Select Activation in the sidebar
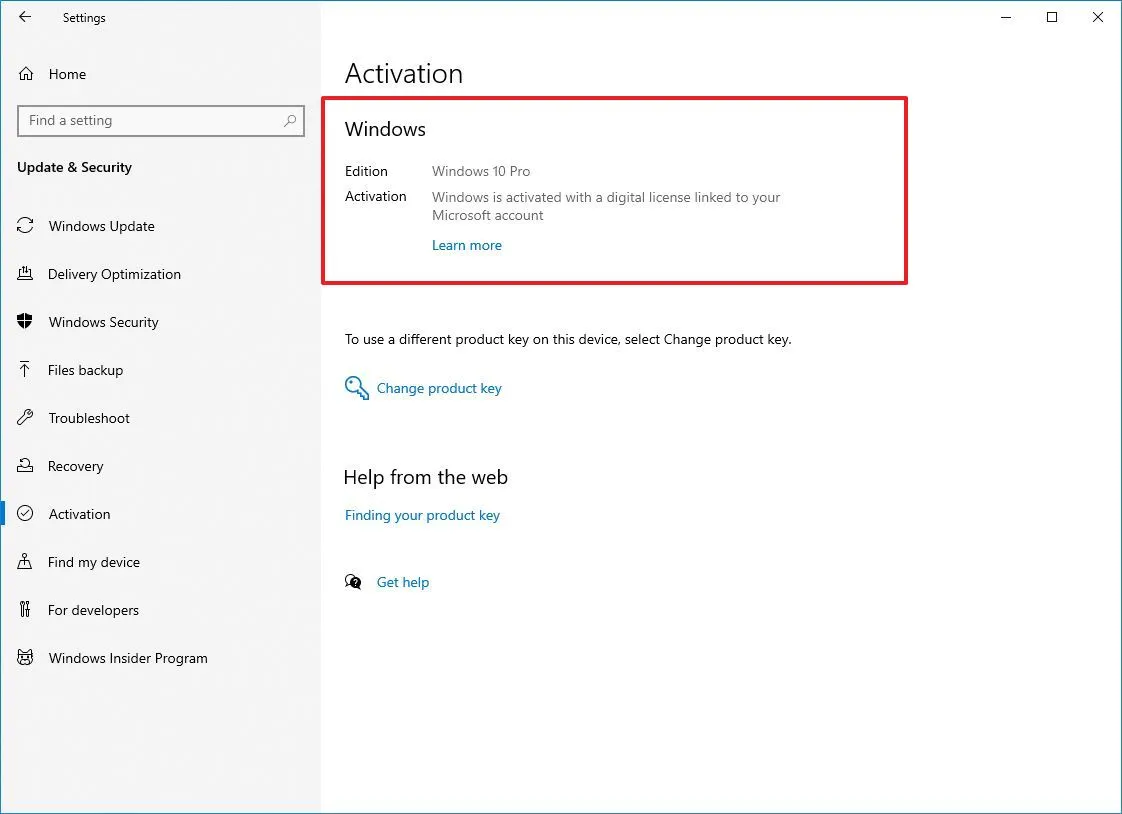Image resolution: width=1122 pixels, height=814 pixels. tap(79, 514)
